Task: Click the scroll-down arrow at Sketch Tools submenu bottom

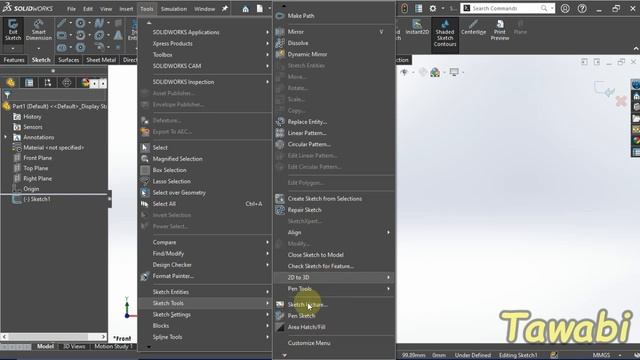Action: [284, 355]
